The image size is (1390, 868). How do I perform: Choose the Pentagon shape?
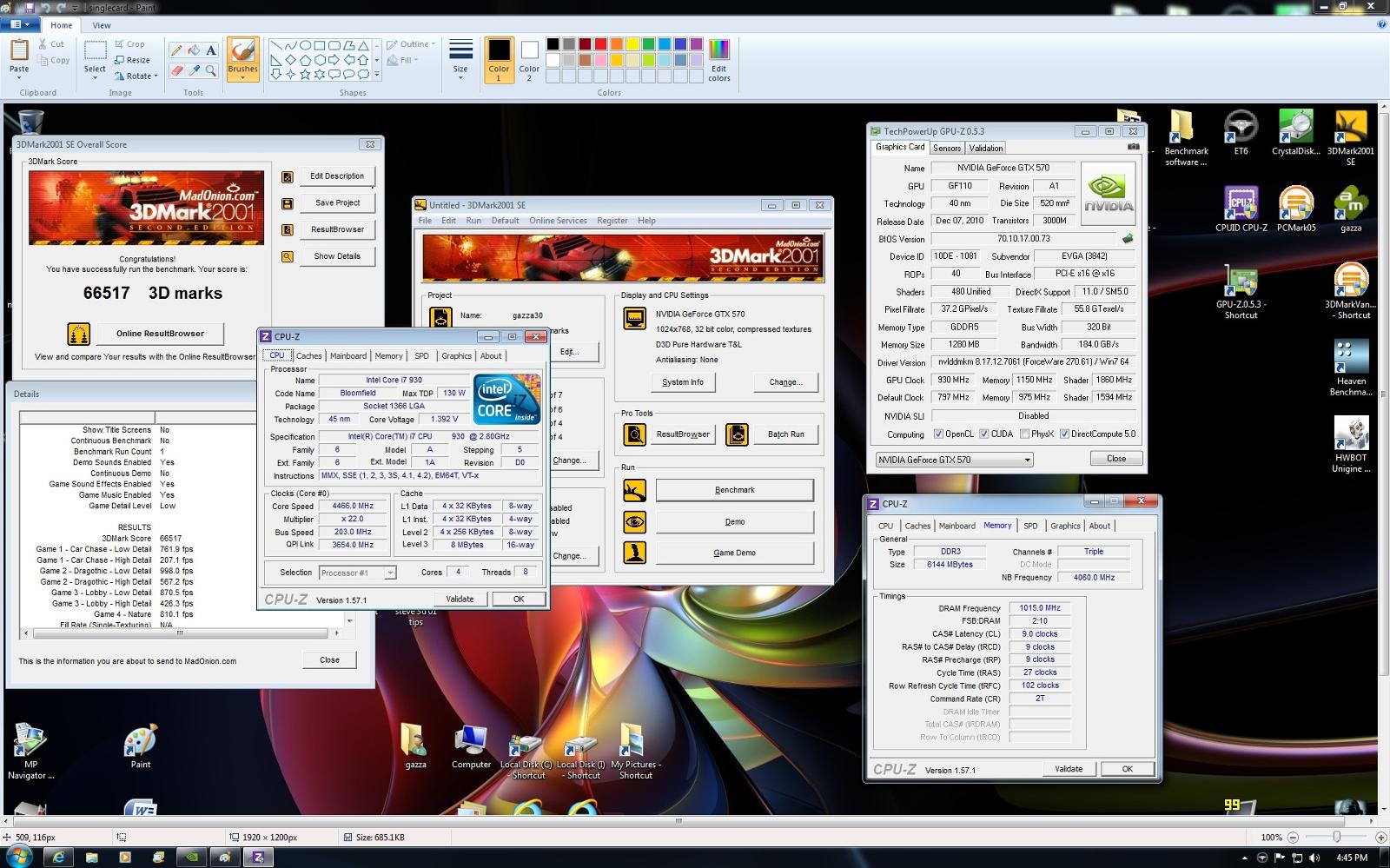(305, 60)
